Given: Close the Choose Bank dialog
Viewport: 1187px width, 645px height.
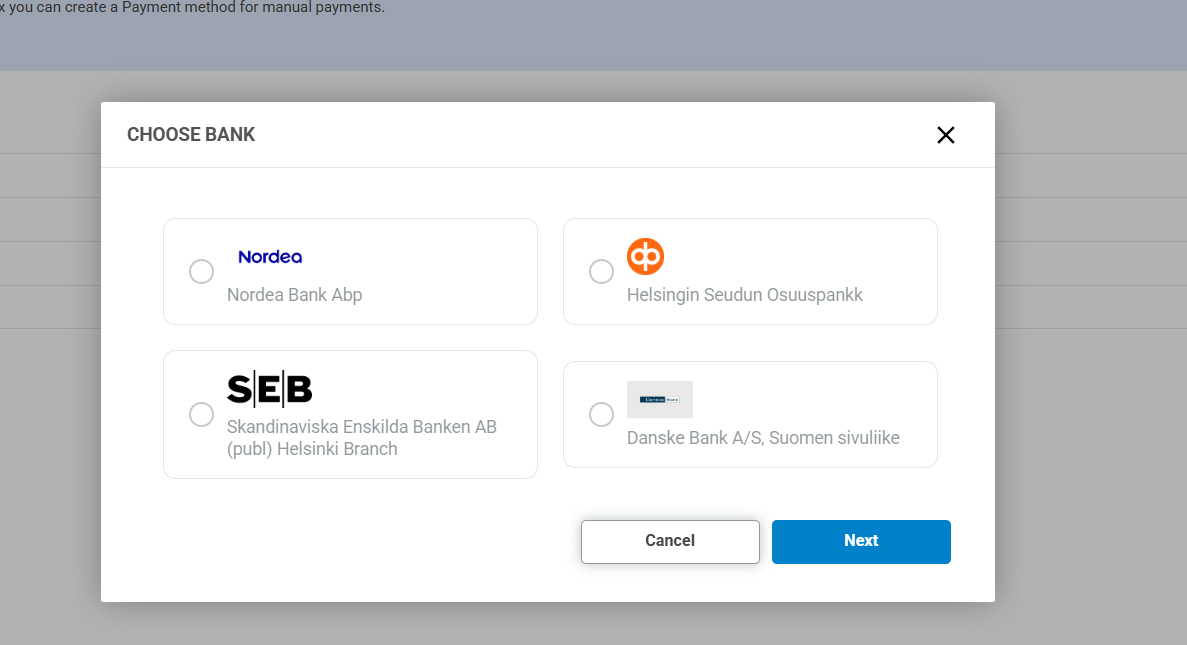Looking at the screenshot, I should 945,135.
